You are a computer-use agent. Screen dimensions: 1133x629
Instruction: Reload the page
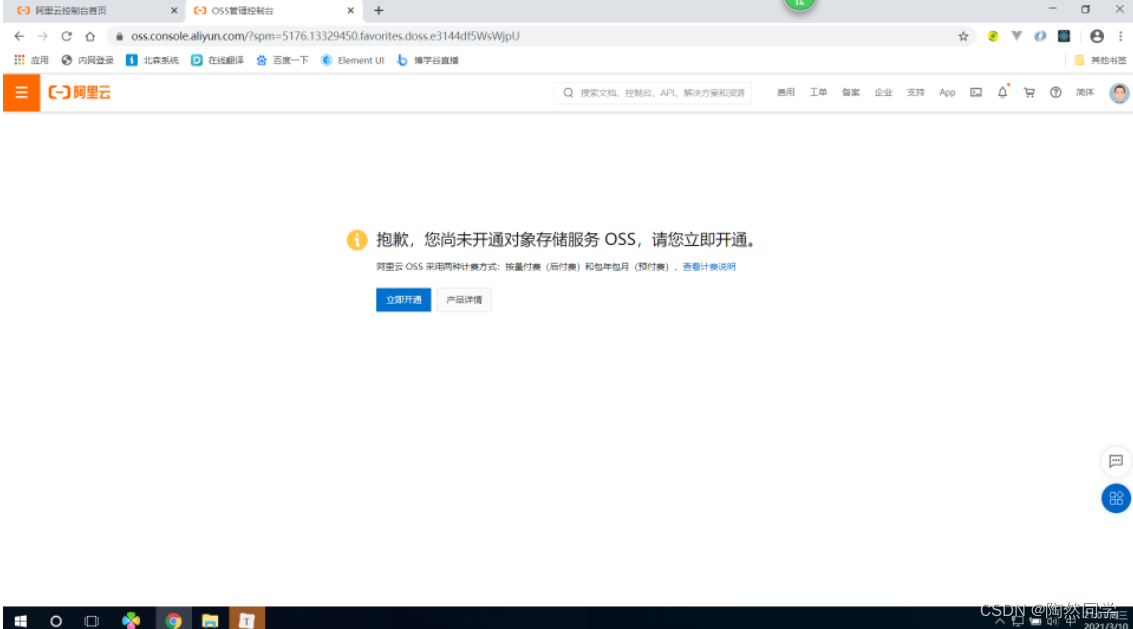[x=66, y=36]
